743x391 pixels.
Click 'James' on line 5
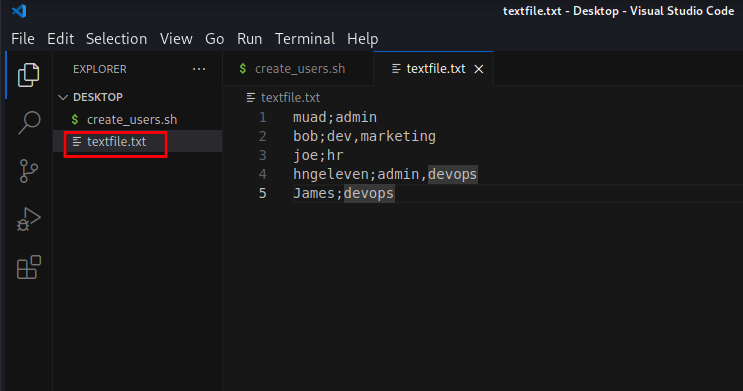tap(314, 193)
